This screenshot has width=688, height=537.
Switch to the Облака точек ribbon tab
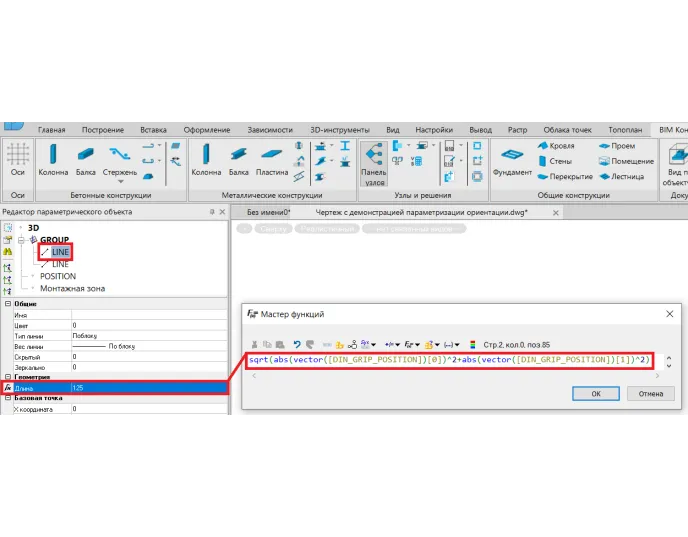coord(567,130)
